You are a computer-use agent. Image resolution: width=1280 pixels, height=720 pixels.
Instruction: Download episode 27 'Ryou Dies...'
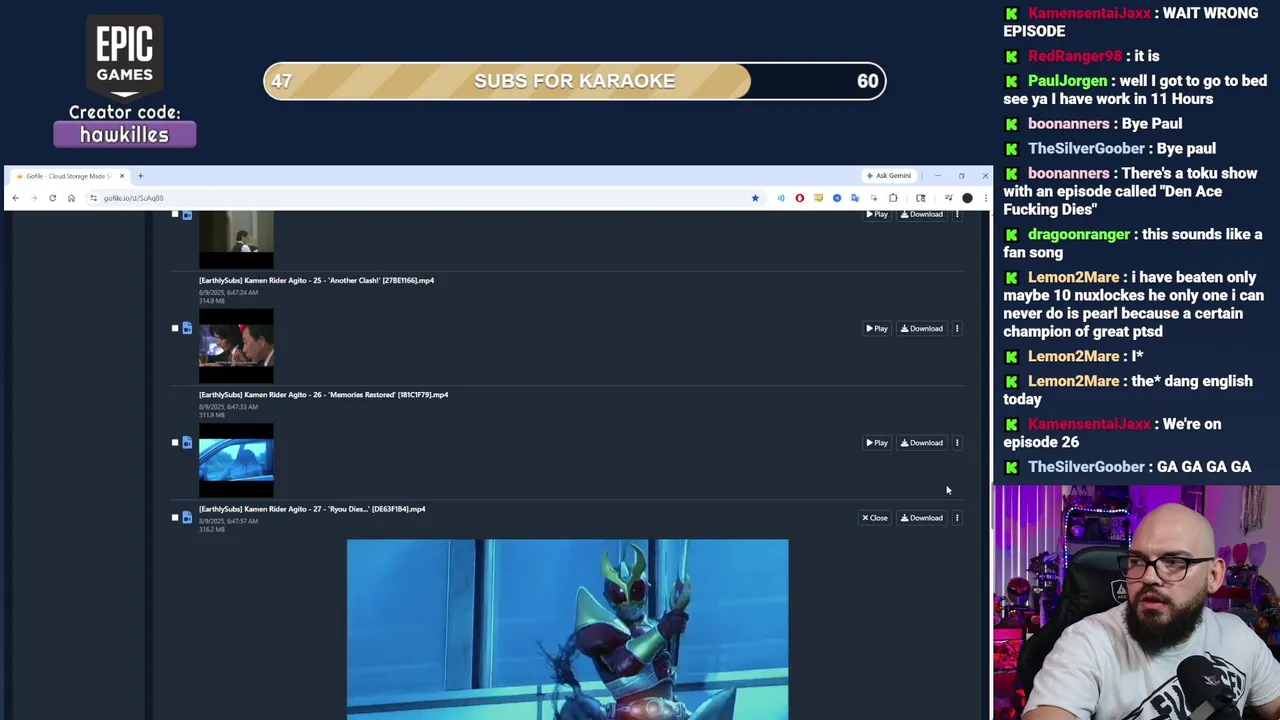[x=922, y=517]
